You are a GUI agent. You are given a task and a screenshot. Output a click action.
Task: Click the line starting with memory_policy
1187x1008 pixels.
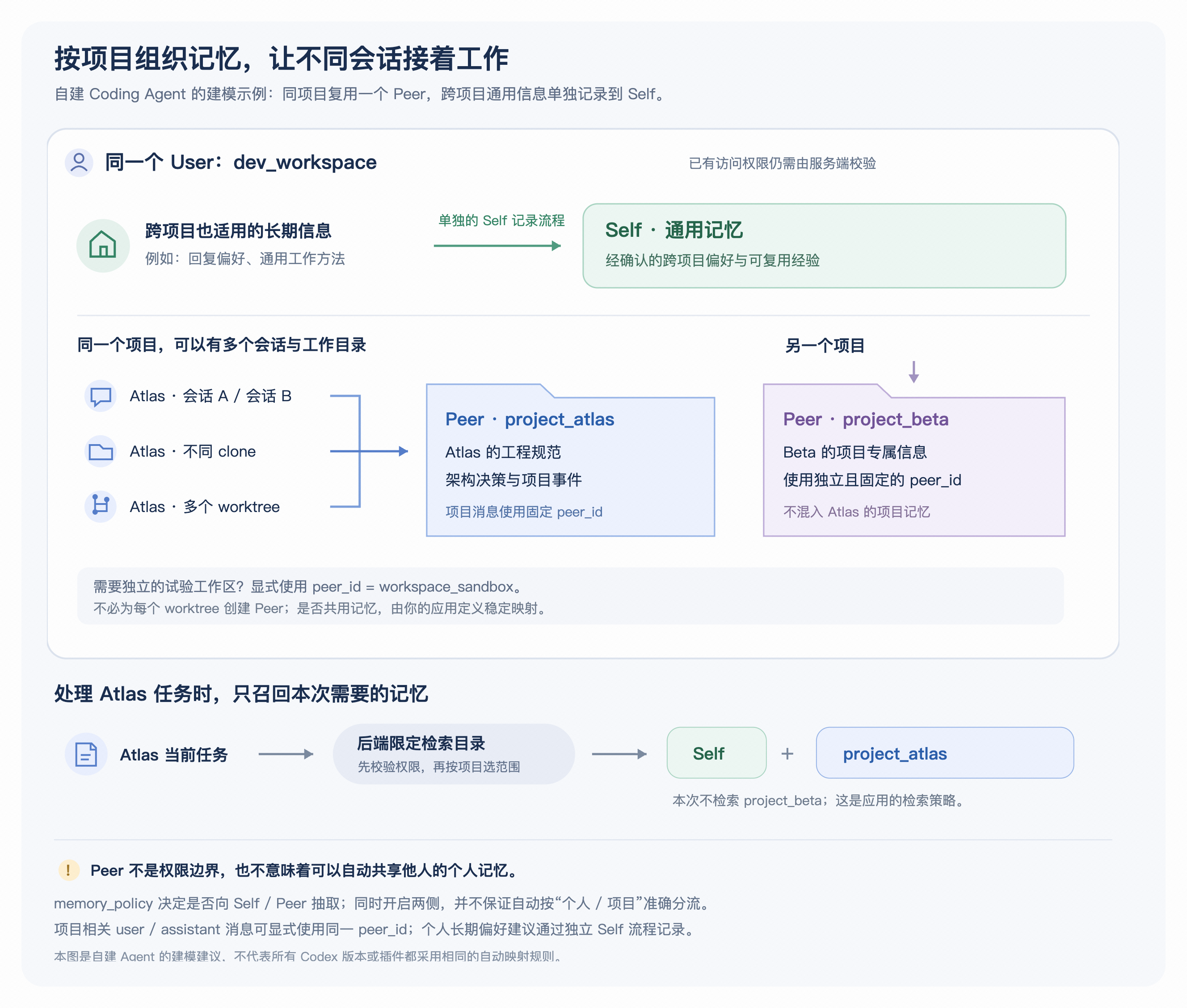point(383,903)
